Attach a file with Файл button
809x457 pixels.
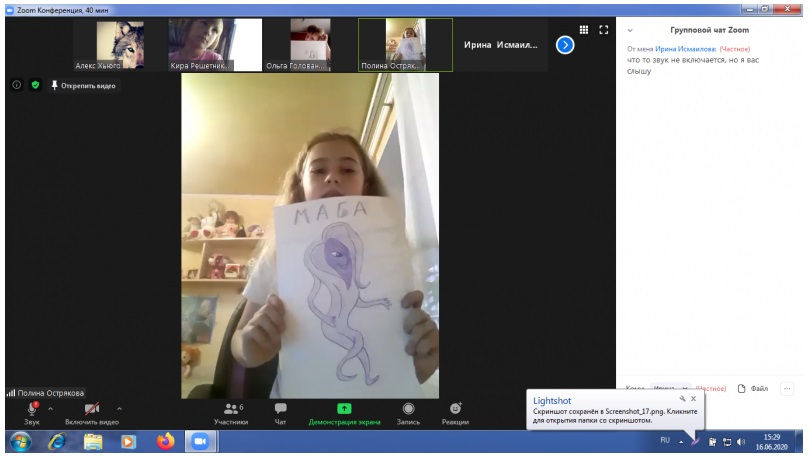[753, 388]
